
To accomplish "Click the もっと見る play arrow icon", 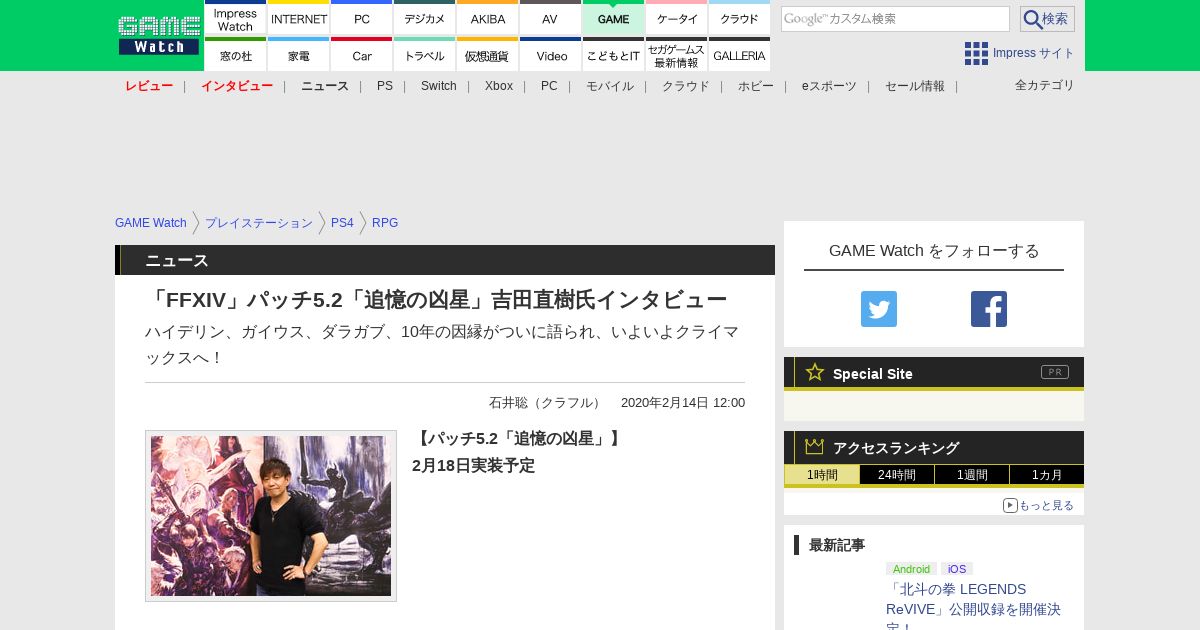I will click(1010, 505).
